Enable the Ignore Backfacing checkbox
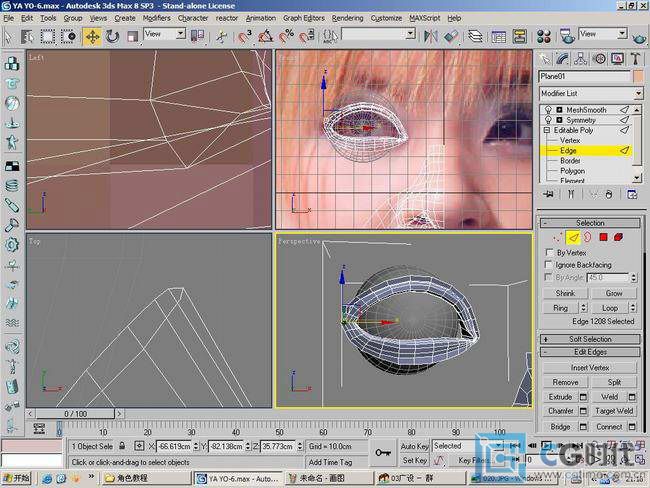The height and width of the screenshot is (488, 650). [549, 265]
